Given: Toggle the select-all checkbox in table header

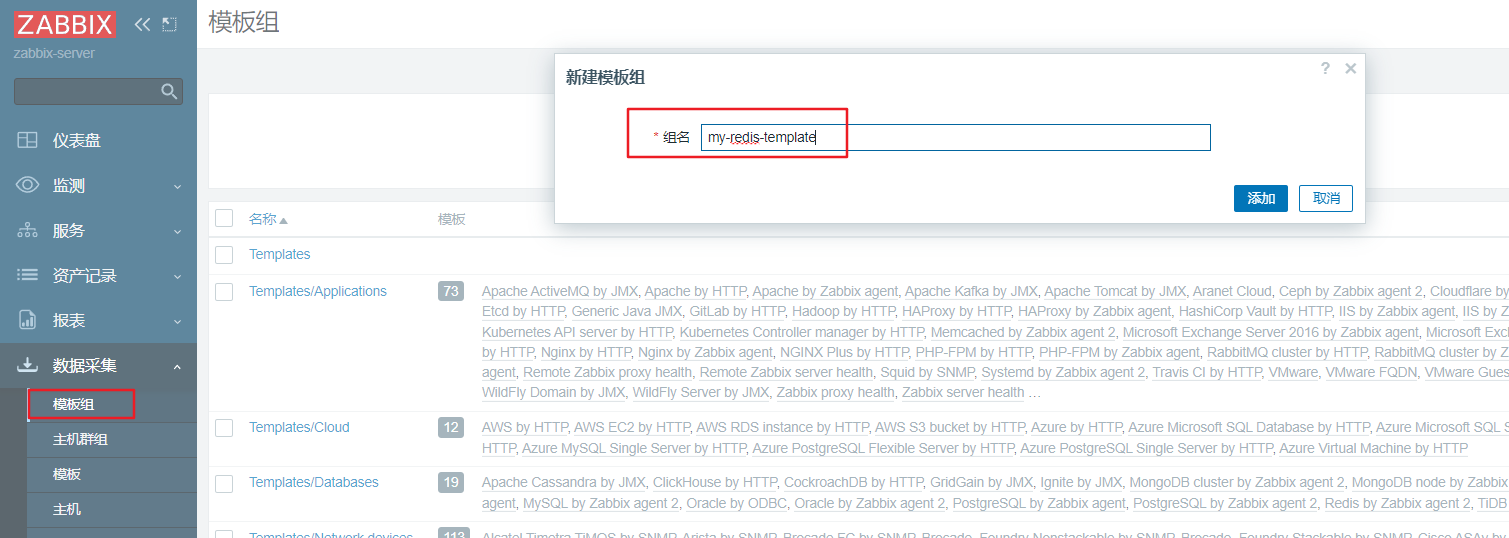Looking at the screenshot, I should coord(224,218).
